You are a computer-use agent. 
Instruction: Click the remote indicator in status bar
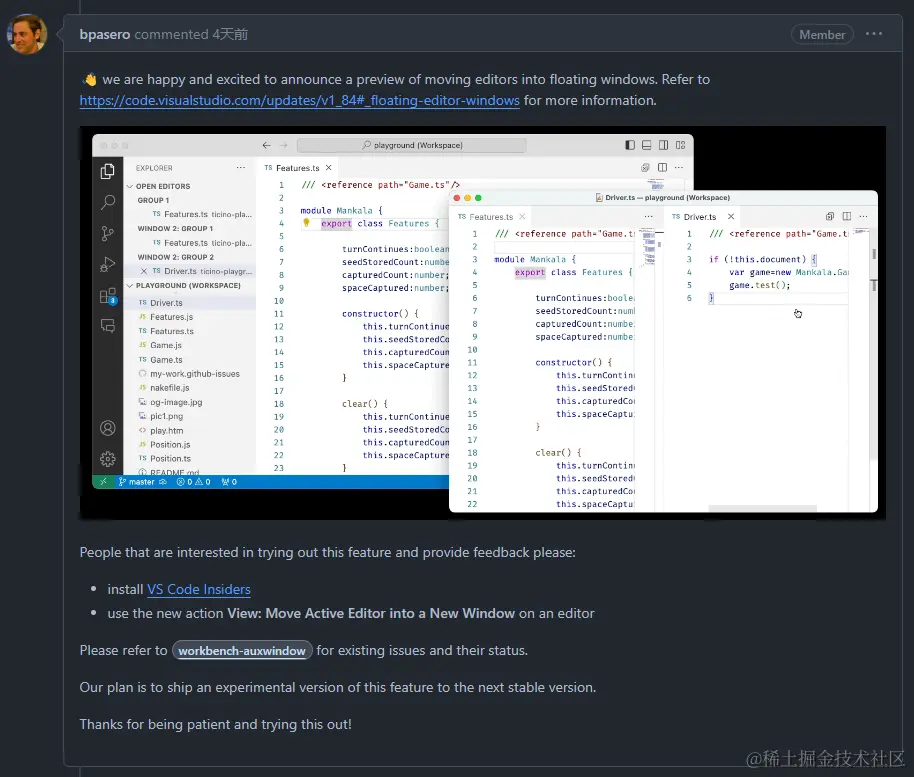[103, 481]
